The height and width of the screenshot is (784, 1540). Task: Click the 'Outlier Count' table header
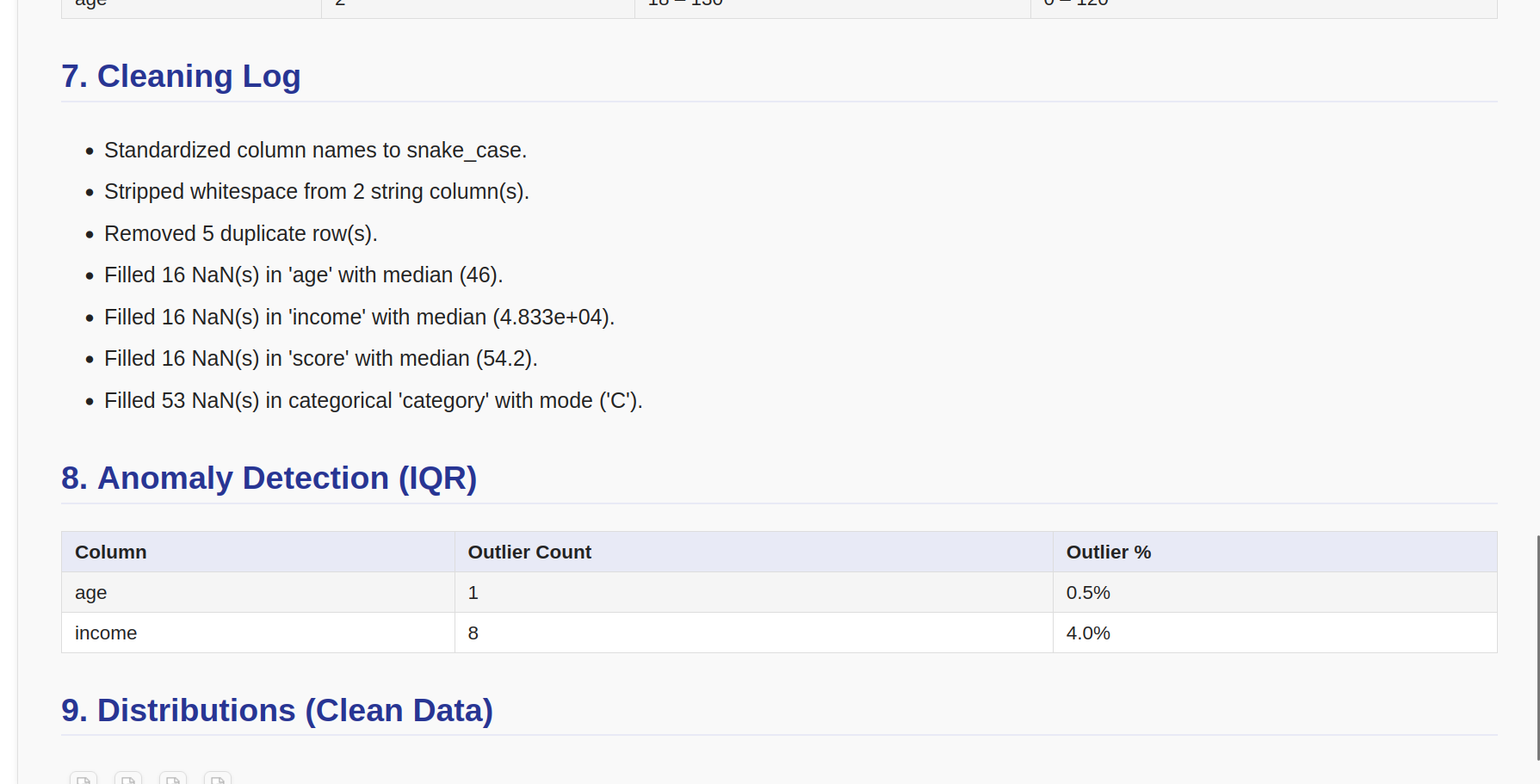(753, 552)
